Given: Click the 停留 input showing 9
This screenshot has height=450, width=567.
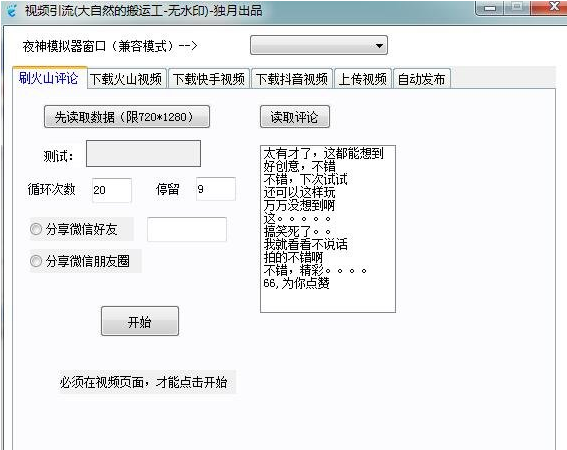Looking at the screenshot, I should point(216,189).
